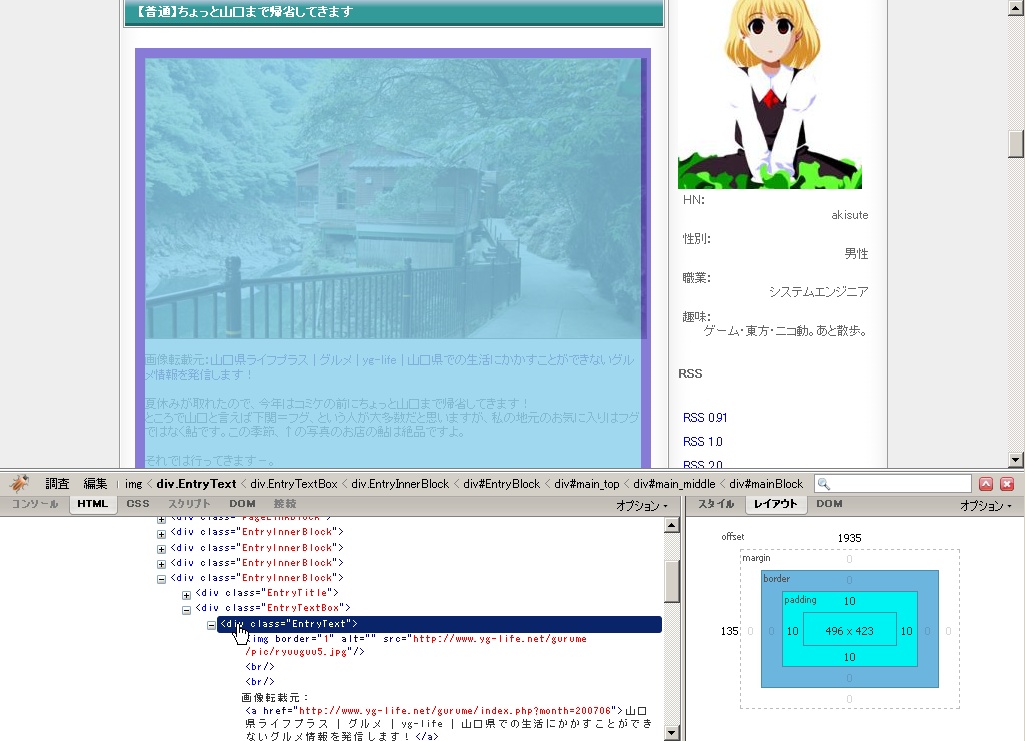Select the div class="EntryTitle" row
Viewport: 1025px width, 741px height.
(267, 593)
